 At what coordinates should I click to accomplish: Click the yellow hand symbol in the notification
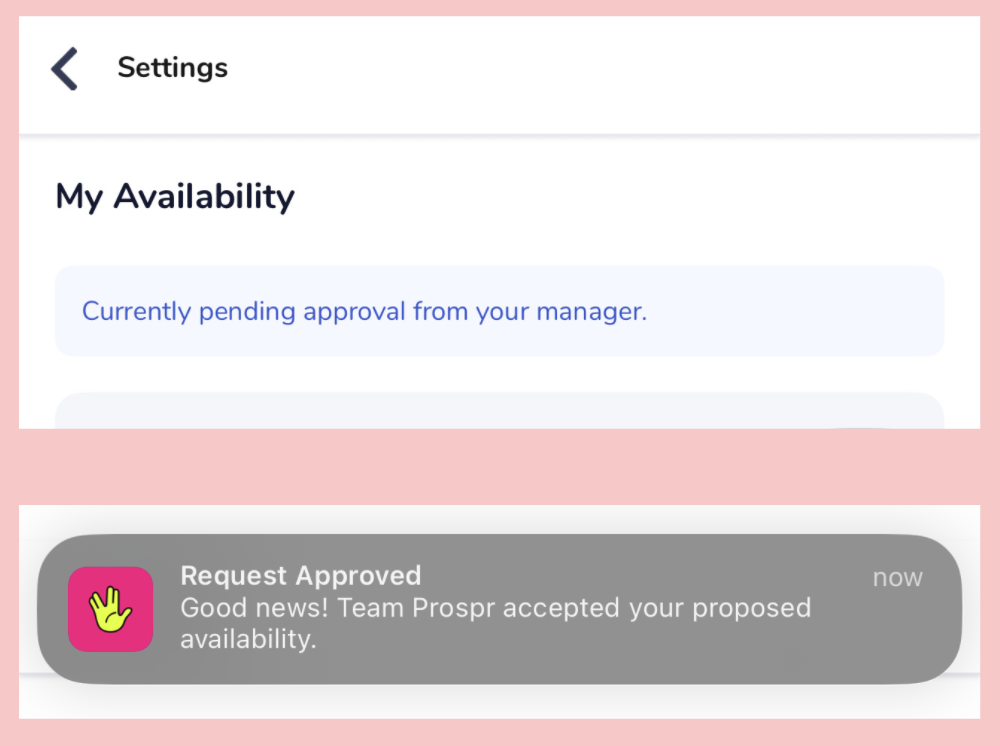[x=110, y=610]
